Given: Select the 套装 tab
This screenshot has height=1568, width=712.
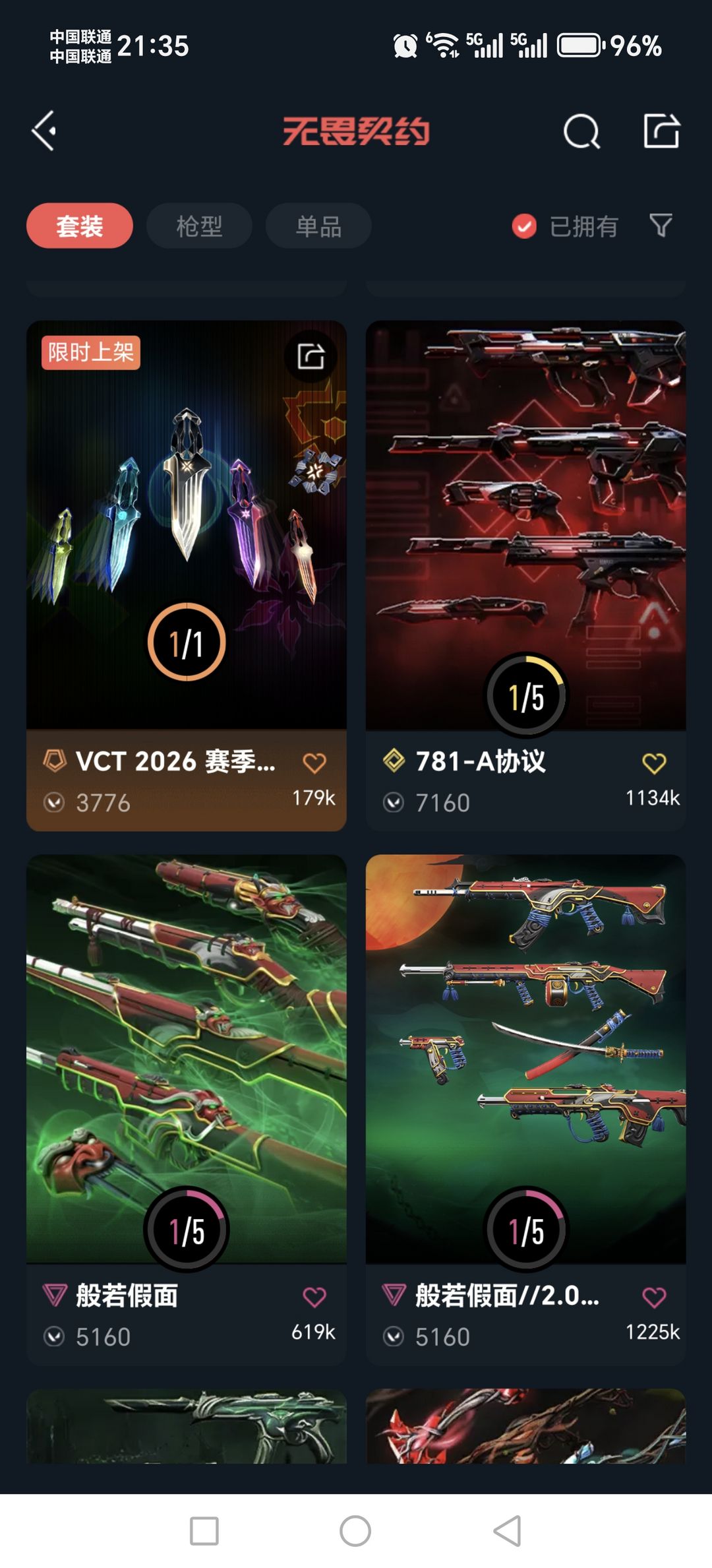Looking at the screenshot, I should (x=80, y=226).
